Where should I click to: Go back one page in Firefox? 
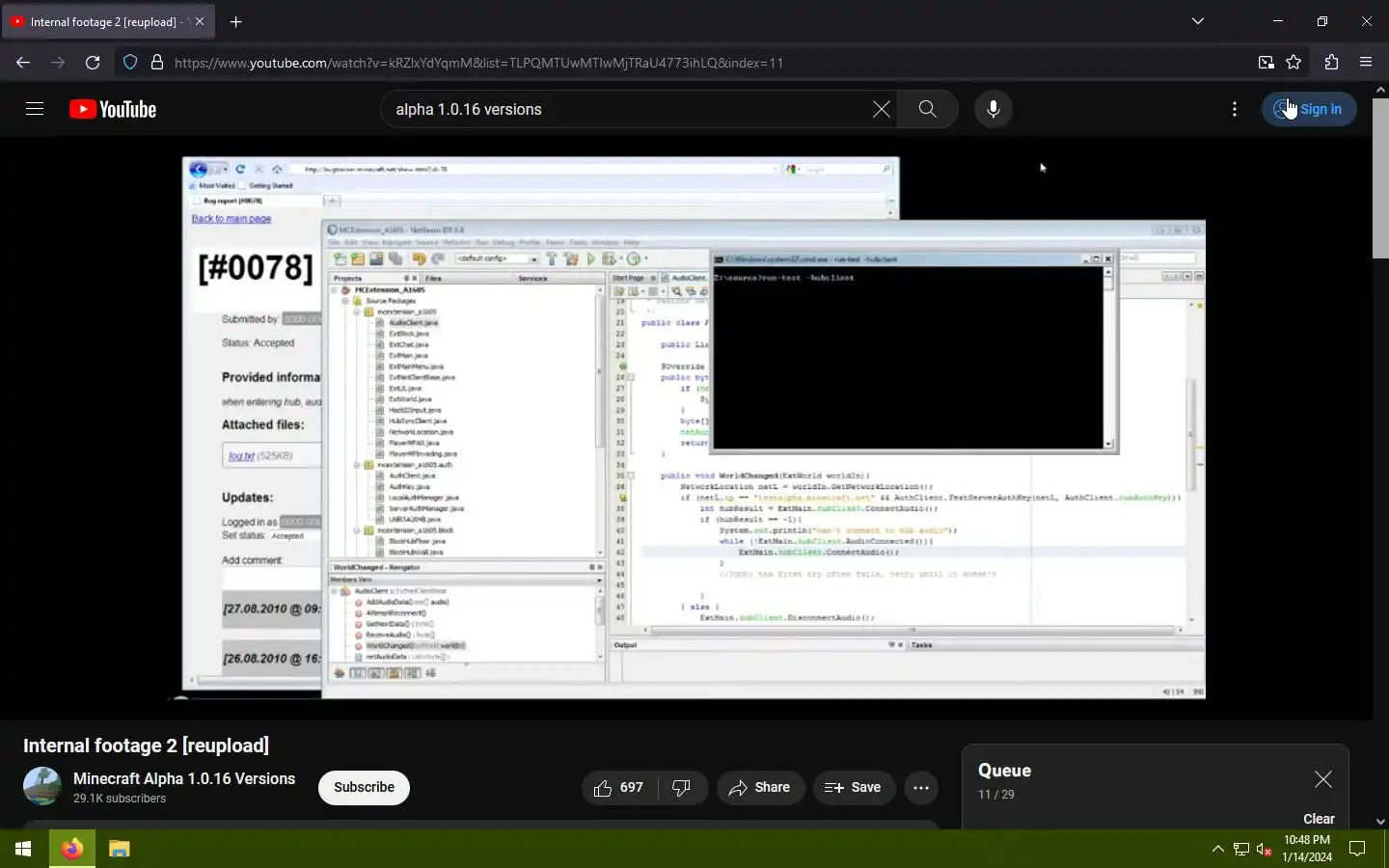(23, 63)
